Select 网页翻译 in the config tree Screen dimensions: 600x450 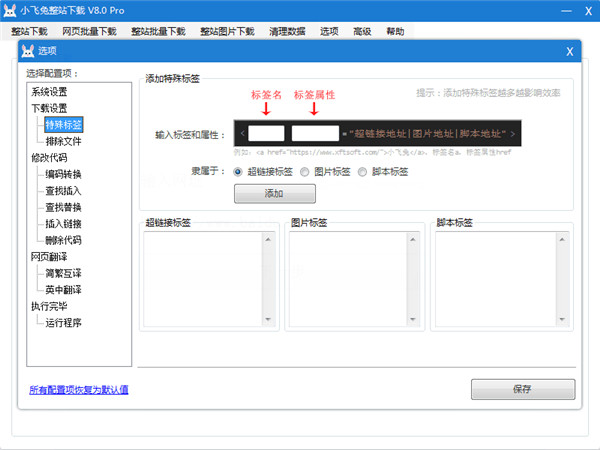pyautogui.click(x=49, y=256)
